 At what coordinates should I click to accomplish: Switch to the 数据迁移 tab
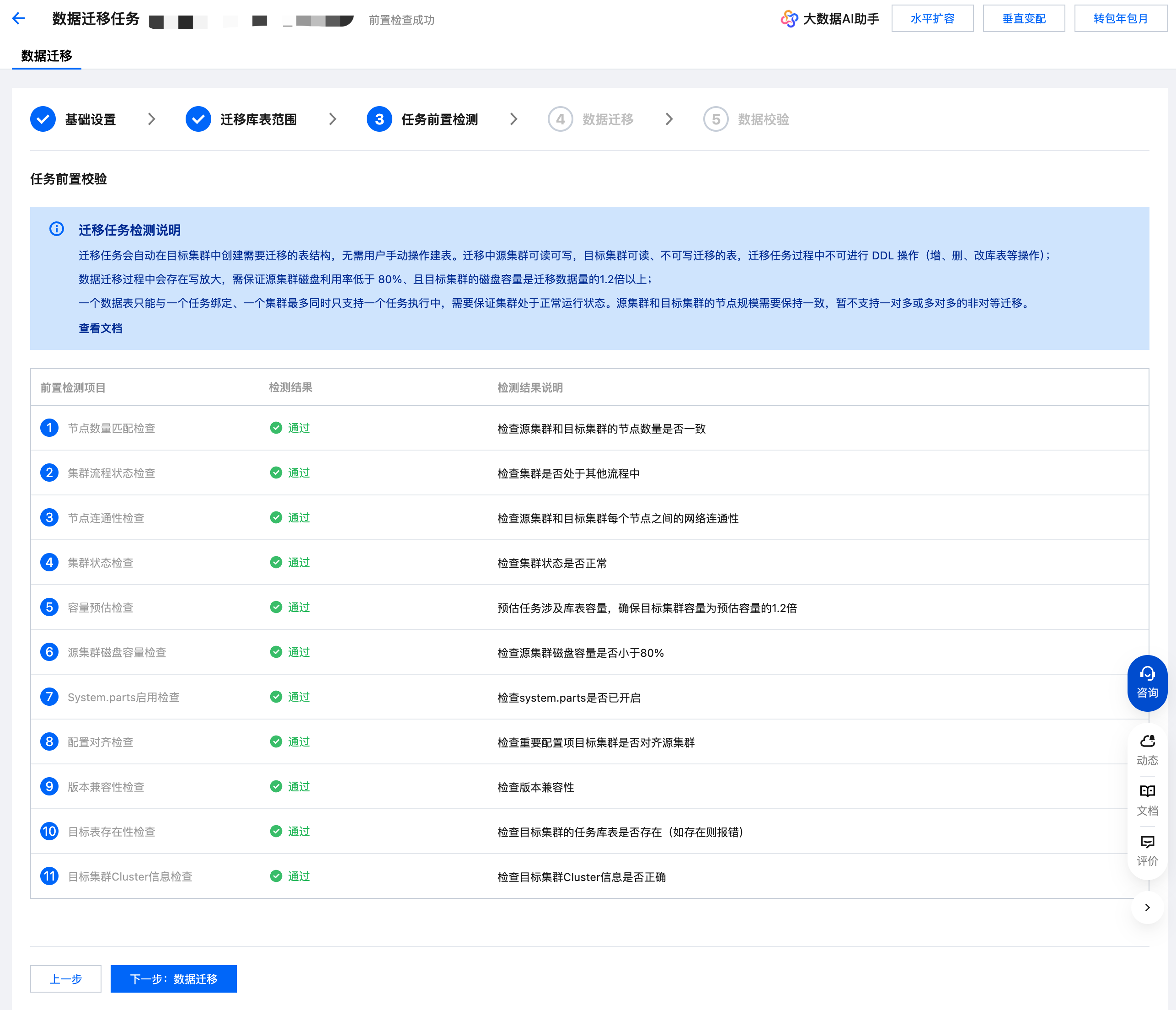click(x=47, y=56)
